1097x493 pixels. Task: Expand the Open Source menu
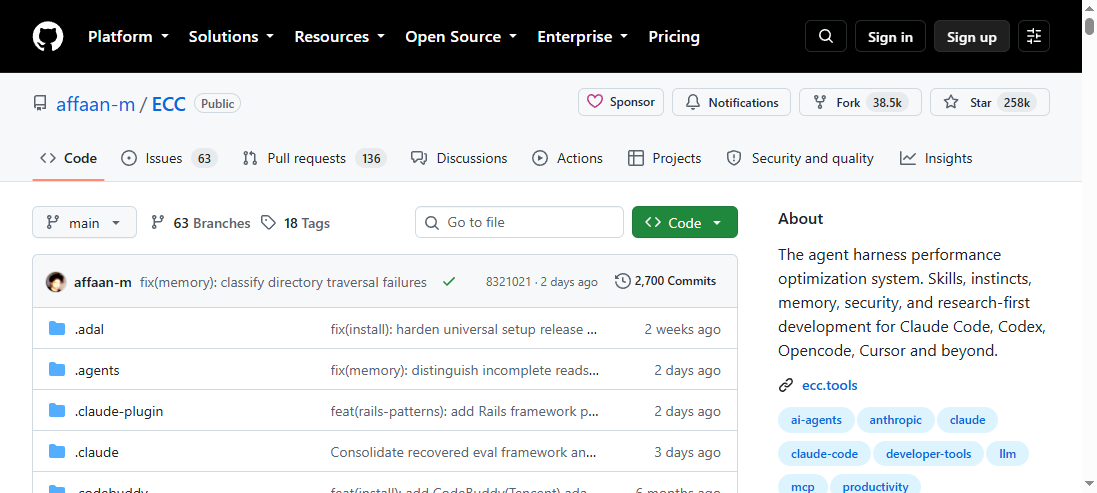coord(460,36)
